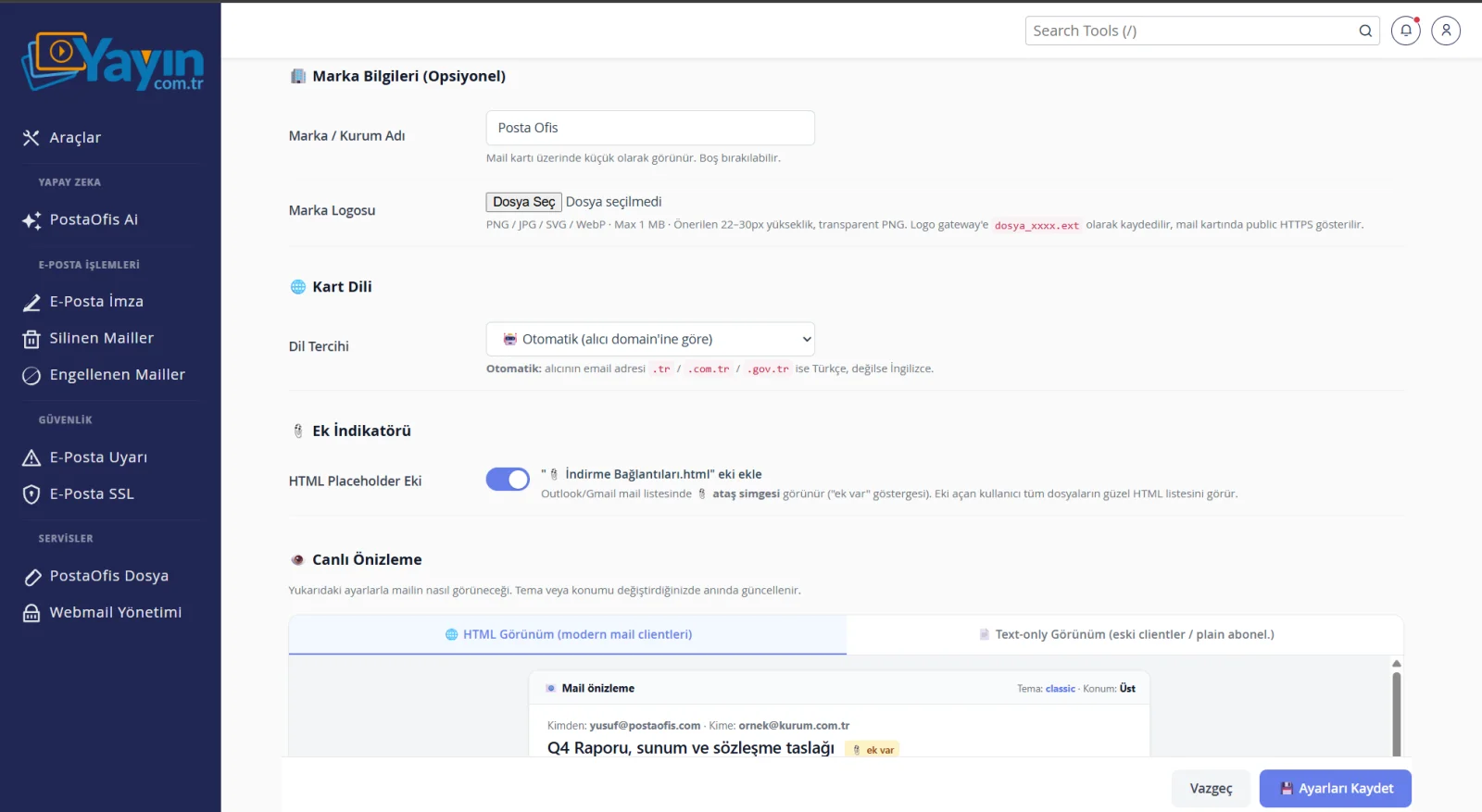This screenshot has height=812, width=1482.
Task: Click 'yusuf@postaofis.com' sender address
Action: 645,726
